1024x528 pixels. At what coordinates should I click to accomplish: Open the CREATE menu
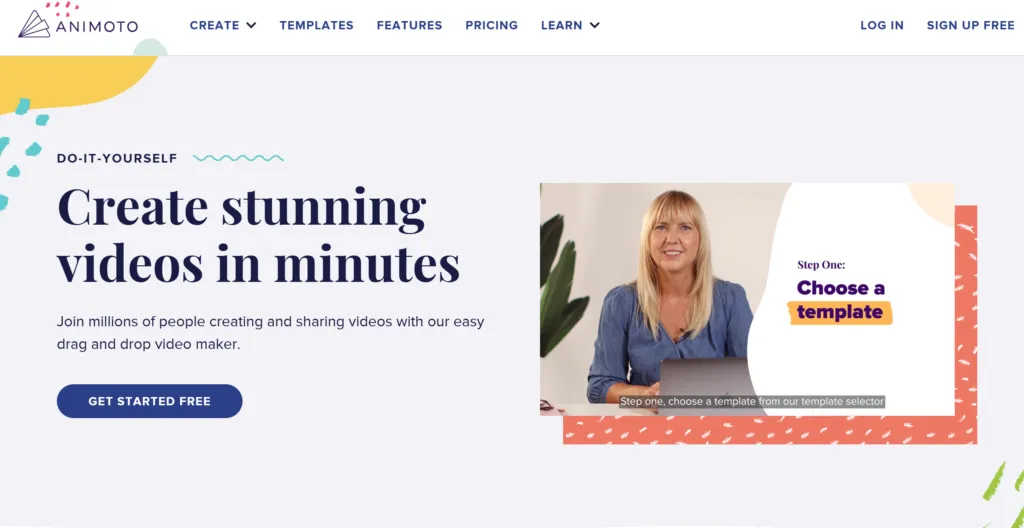223,25
